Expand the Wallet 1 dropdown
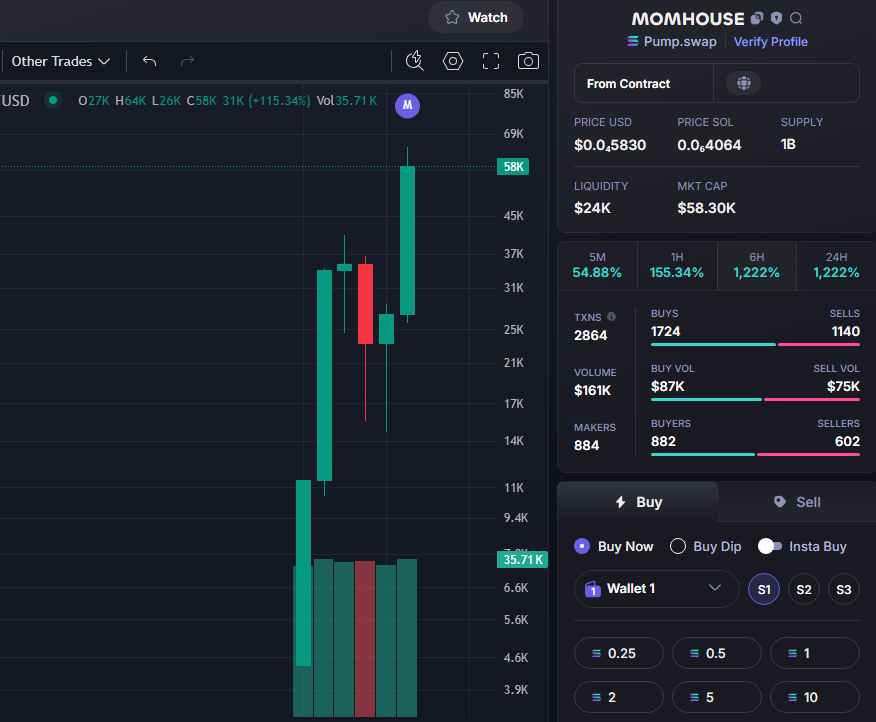Screen dimensions: 876x722 656,589
